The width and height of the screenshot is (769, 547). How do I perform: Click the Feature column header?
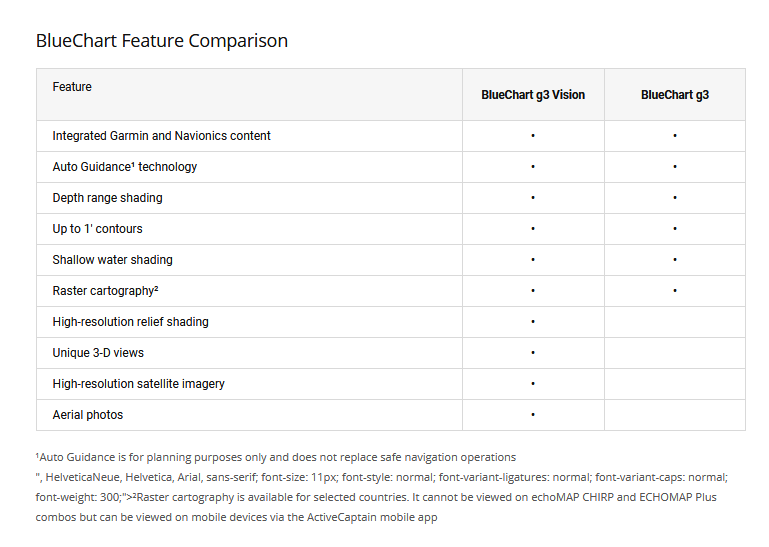pyautogui.click(x=72, y=87)
